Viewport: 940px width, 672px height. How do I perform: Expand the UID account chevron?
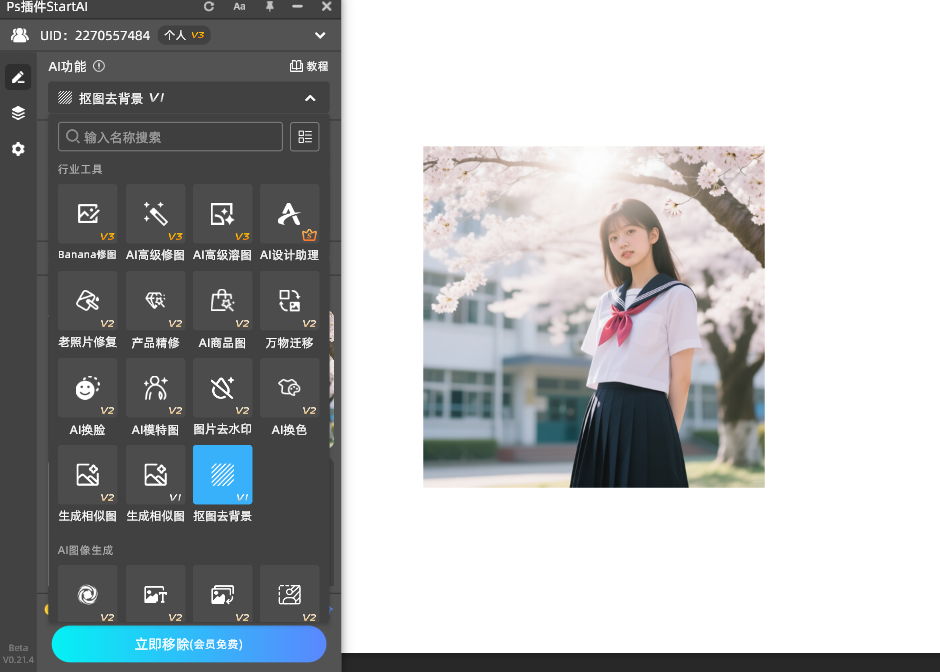point(320,36)
